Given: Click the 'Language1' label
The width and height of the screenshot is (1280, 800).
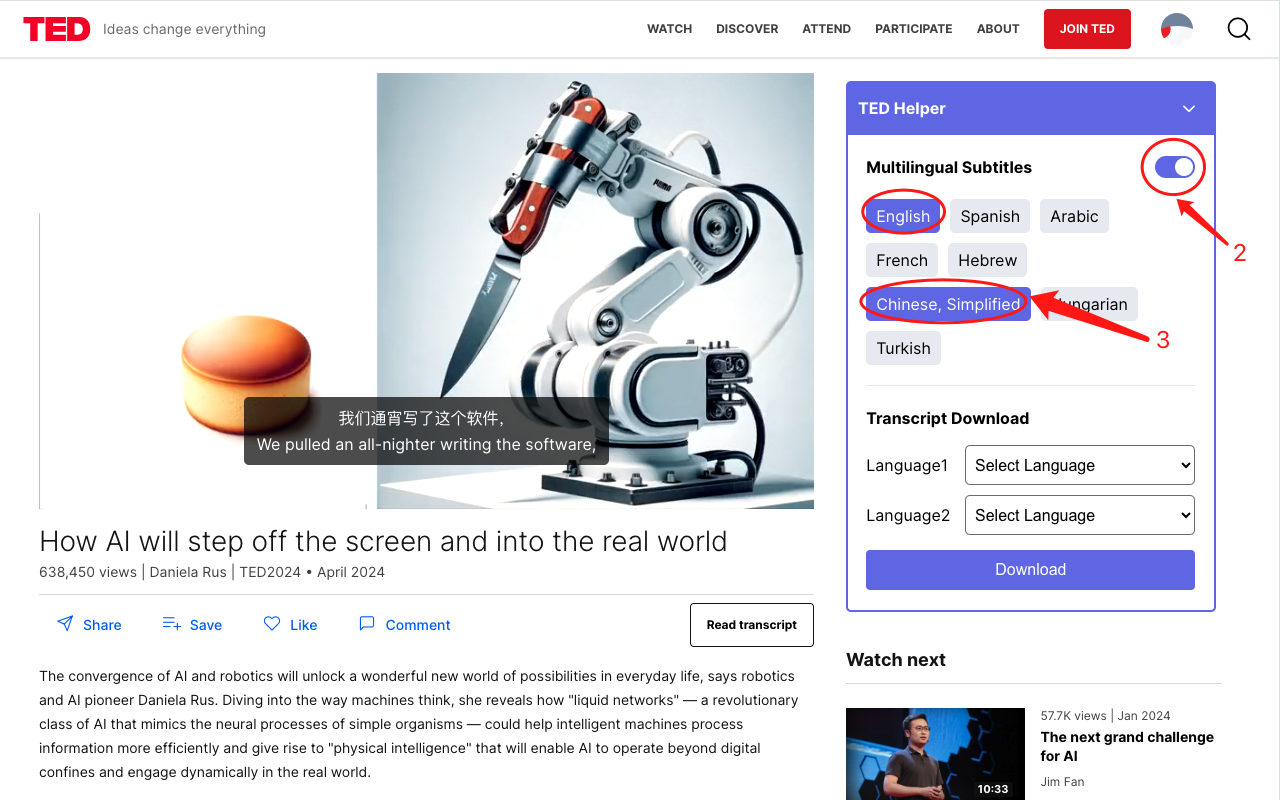Looking at the screenshot, I should (x=907, y=465).
